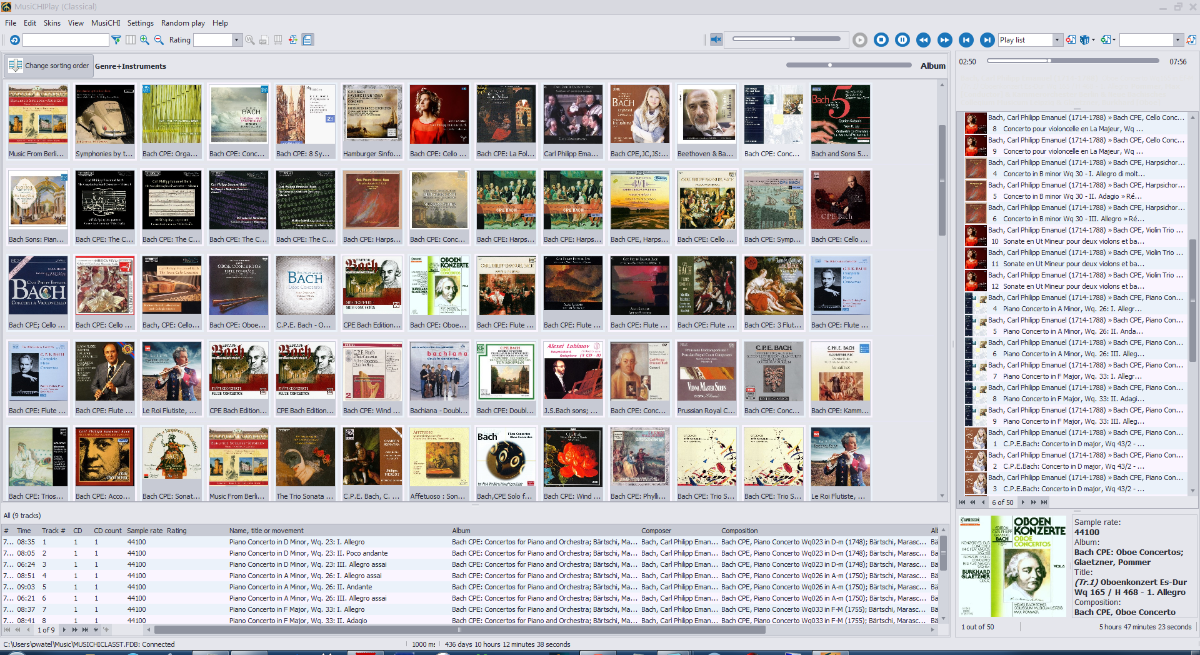Toggle random playback via the Random play menu
The image size is (1200, 655).
coord(185,22)
